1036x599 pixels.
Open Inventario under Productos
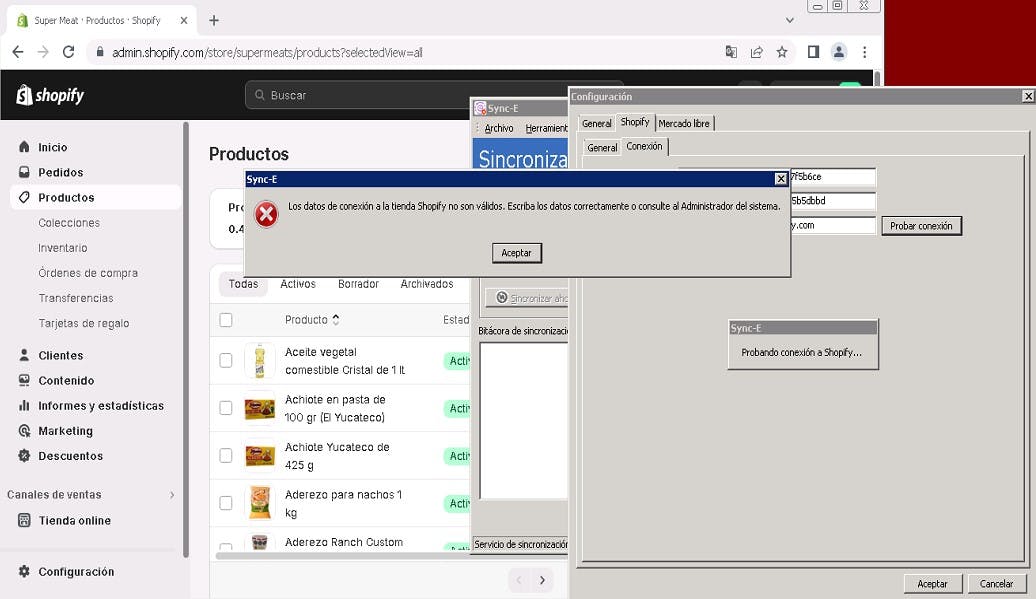pos(63,248)
